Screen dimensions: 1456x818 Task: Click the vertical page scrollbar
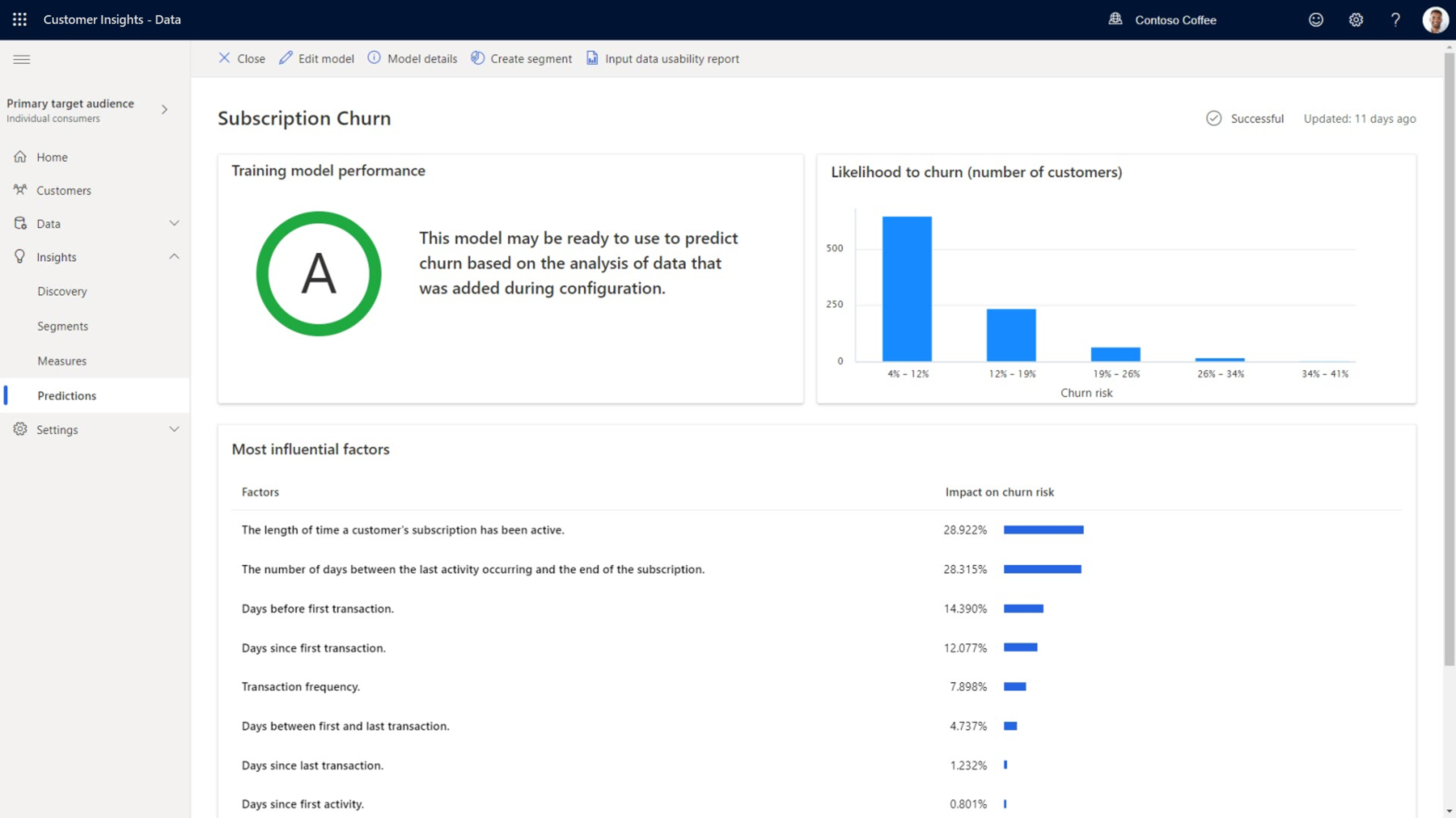tap(1449, 362)
